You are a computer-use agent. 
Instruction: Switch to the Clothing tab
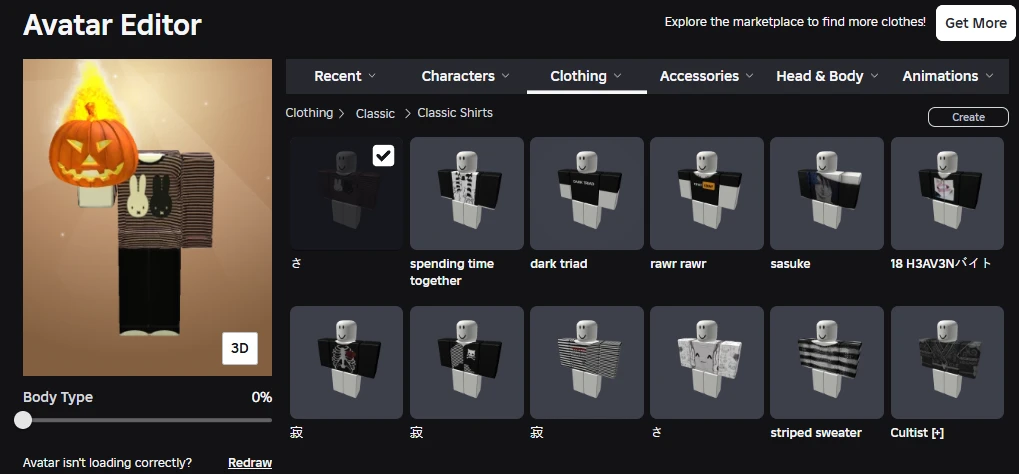pyautogui.click(x=586, y=76)
